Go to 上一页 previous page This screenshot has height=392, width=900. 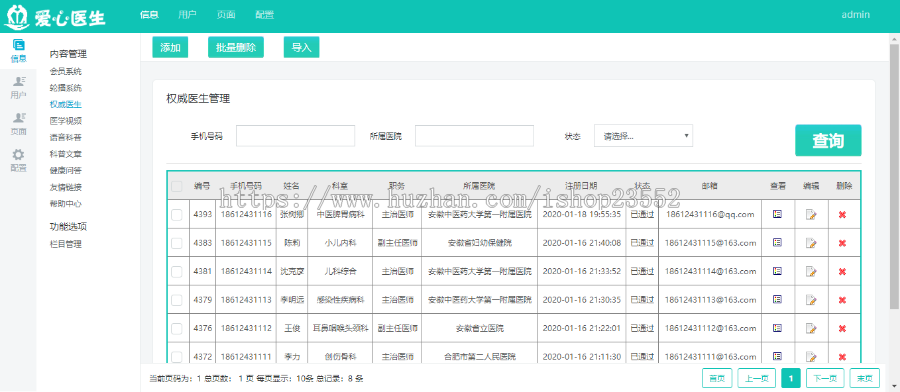pos(757,378)
